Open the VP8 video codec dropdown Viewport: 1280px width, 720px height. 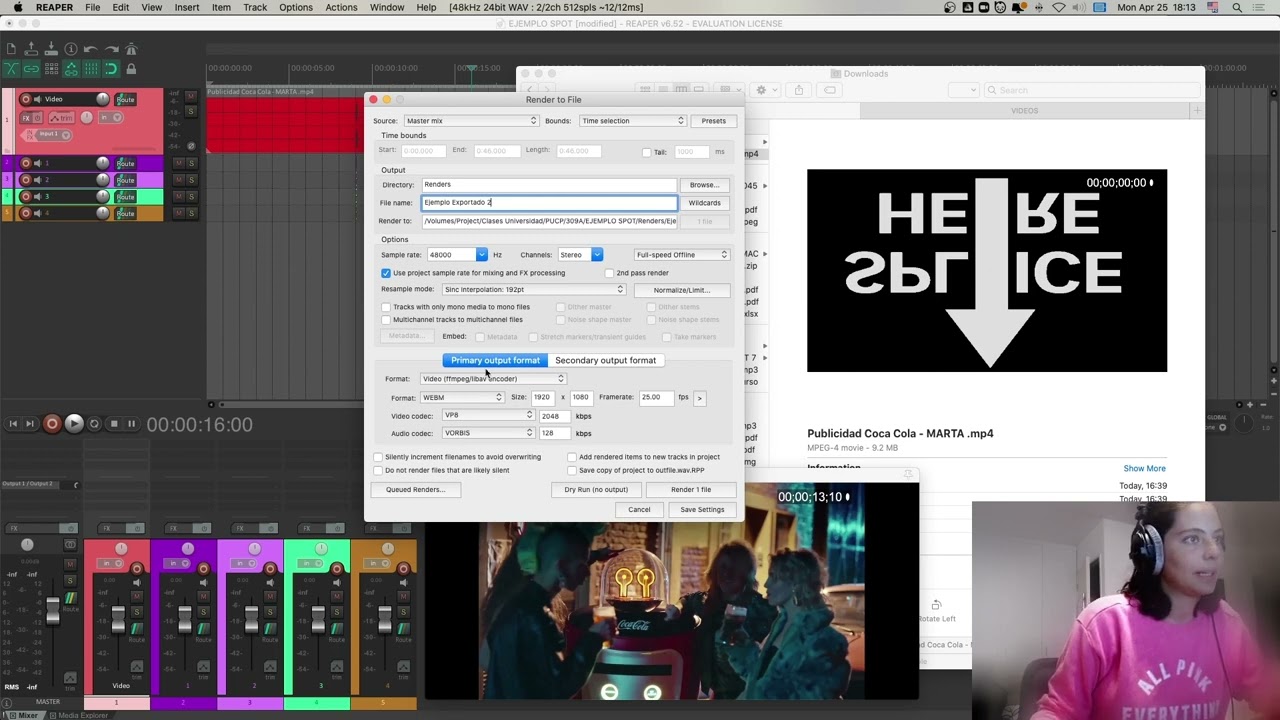click(488, 416)
